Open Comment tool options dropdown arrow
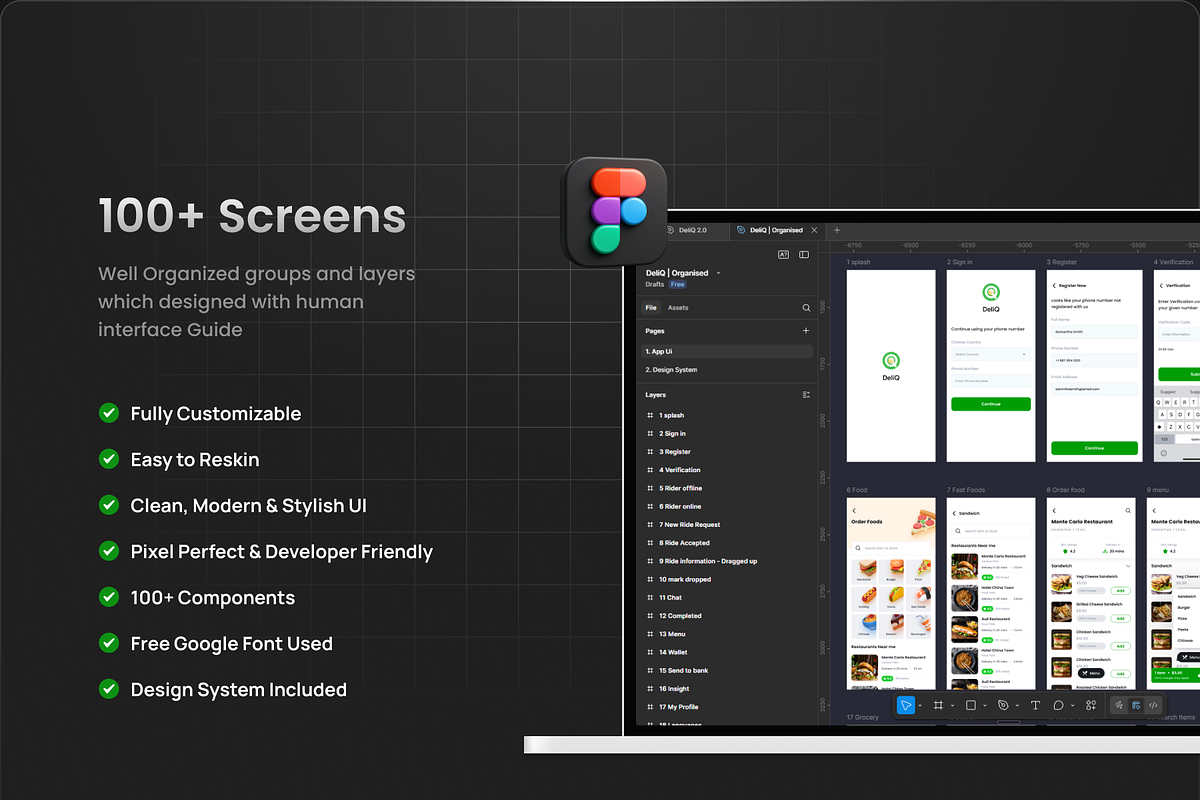This screenshot has height=800, width=1200. click(1073, 706)
